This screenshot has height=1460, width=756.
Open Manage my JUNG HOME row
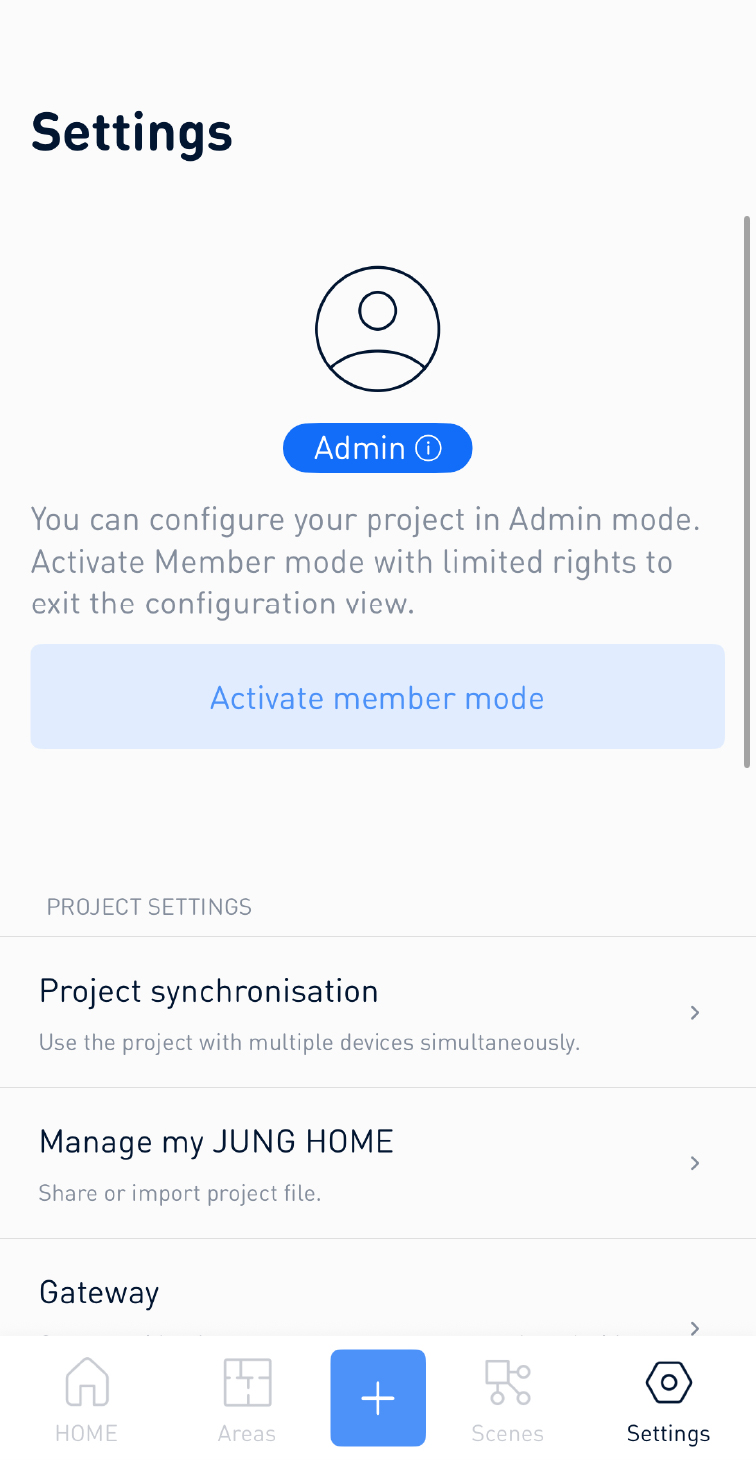378,1163
